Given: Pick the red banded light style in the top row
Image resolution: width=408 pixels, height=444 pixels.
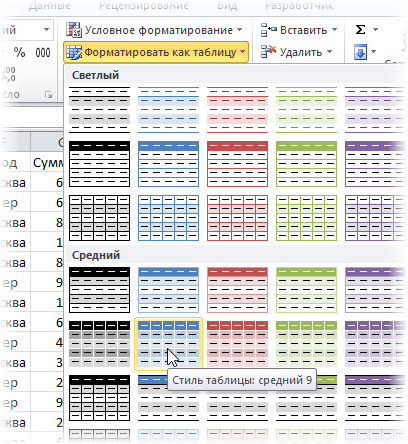Looking at the screenshot, I should click(237, 110).
